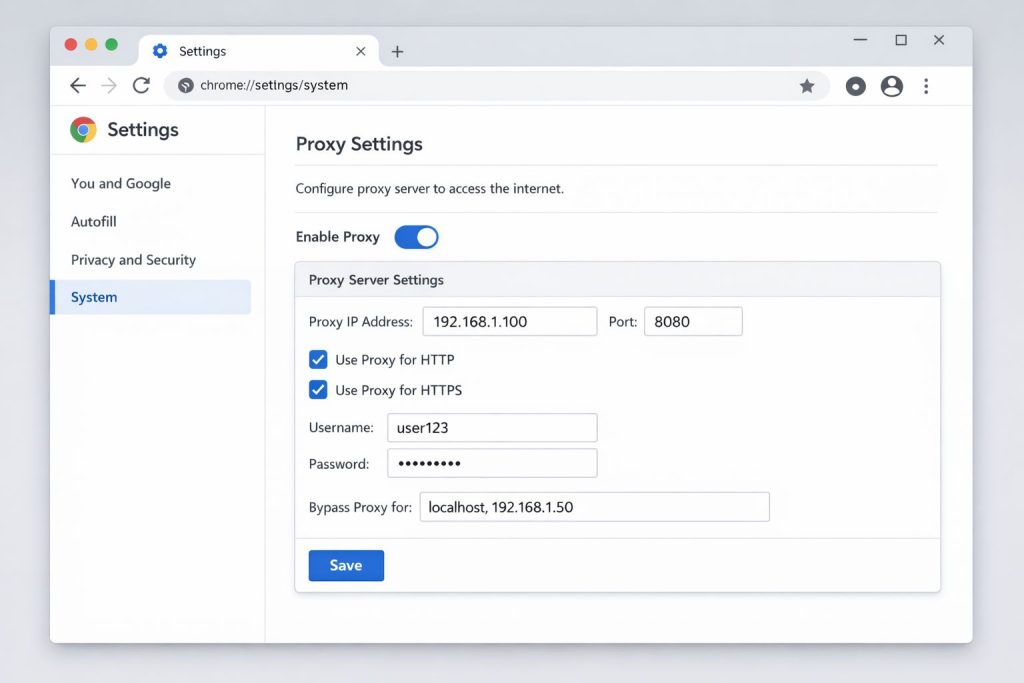1024x683 pixels.
Task: Bookmark this page with the star
Action: (807, 86)
